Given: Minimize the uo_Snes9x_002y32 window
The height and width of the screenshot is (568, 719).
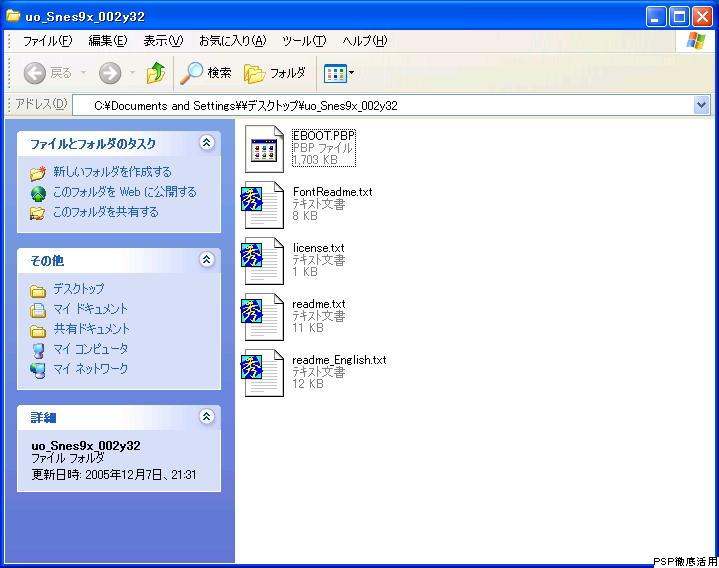Looking at the screenshot, I should [x=656, y=17].
